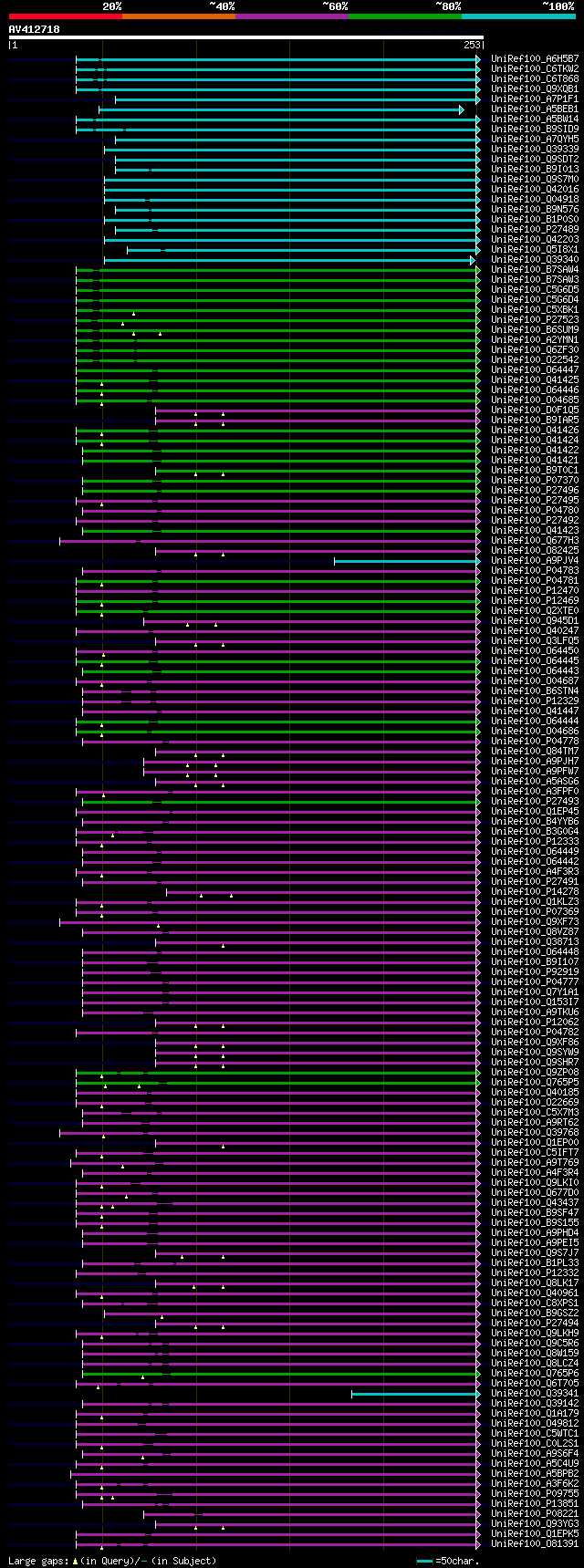The image size is (584, 1568).
Task: Open hit UniRef100_B1P0S0
Action: [535, 219]
